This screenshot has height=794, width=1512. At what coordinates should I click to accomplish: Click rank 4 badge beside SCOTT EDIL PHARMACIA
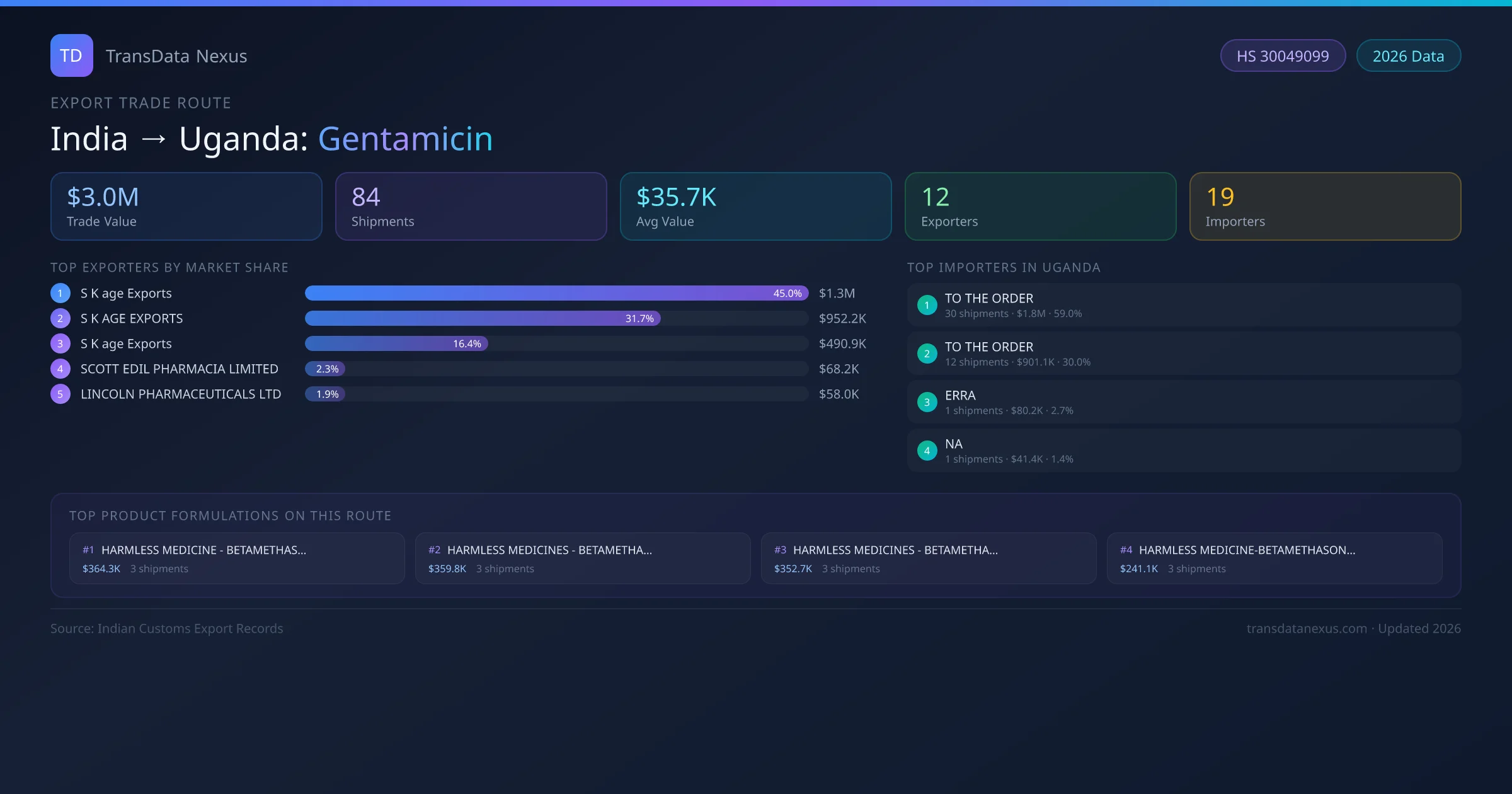[x=60, y=369]
